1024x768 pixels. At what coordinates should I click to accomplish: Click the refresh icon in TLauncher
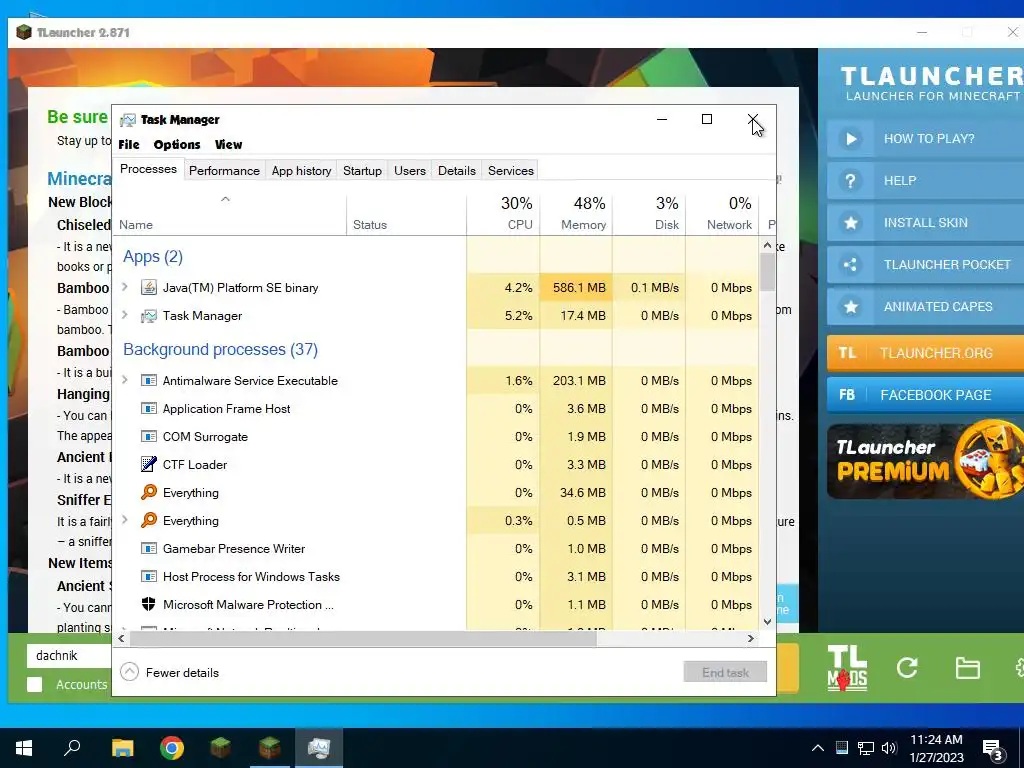(907, 667)
